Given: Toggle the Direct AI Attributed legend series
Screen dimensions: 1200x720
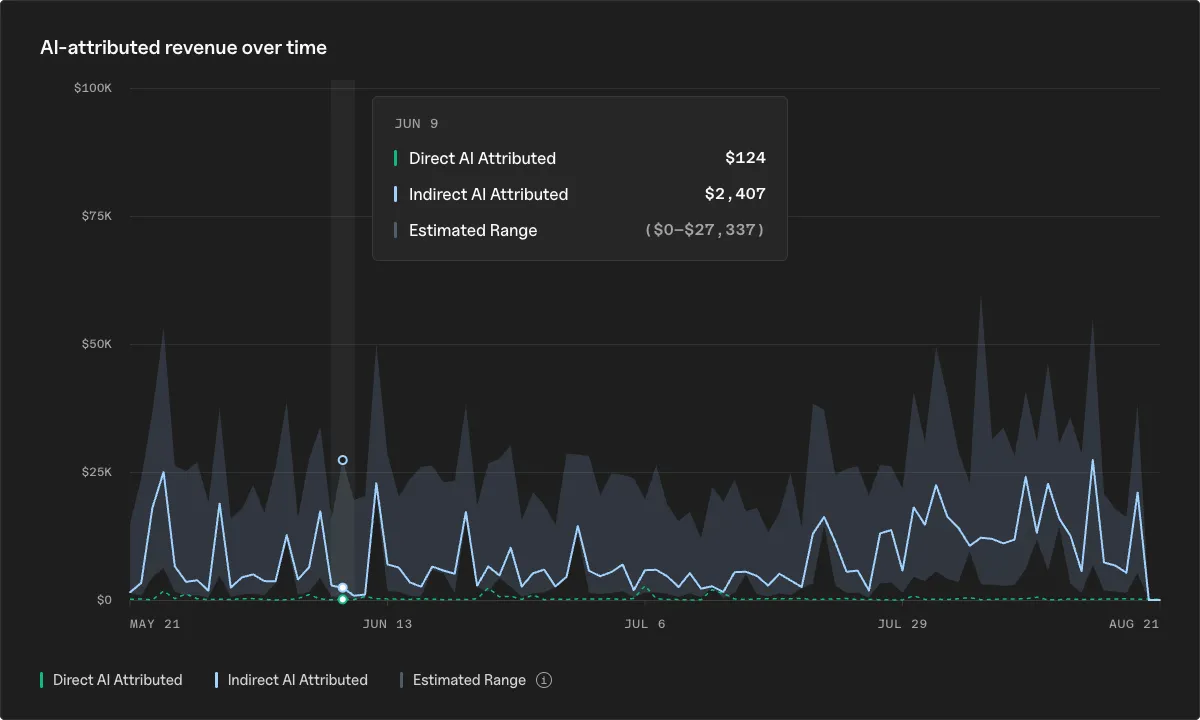Looking at the screenshot, I should pyautogui.click(x=111, y=680).
